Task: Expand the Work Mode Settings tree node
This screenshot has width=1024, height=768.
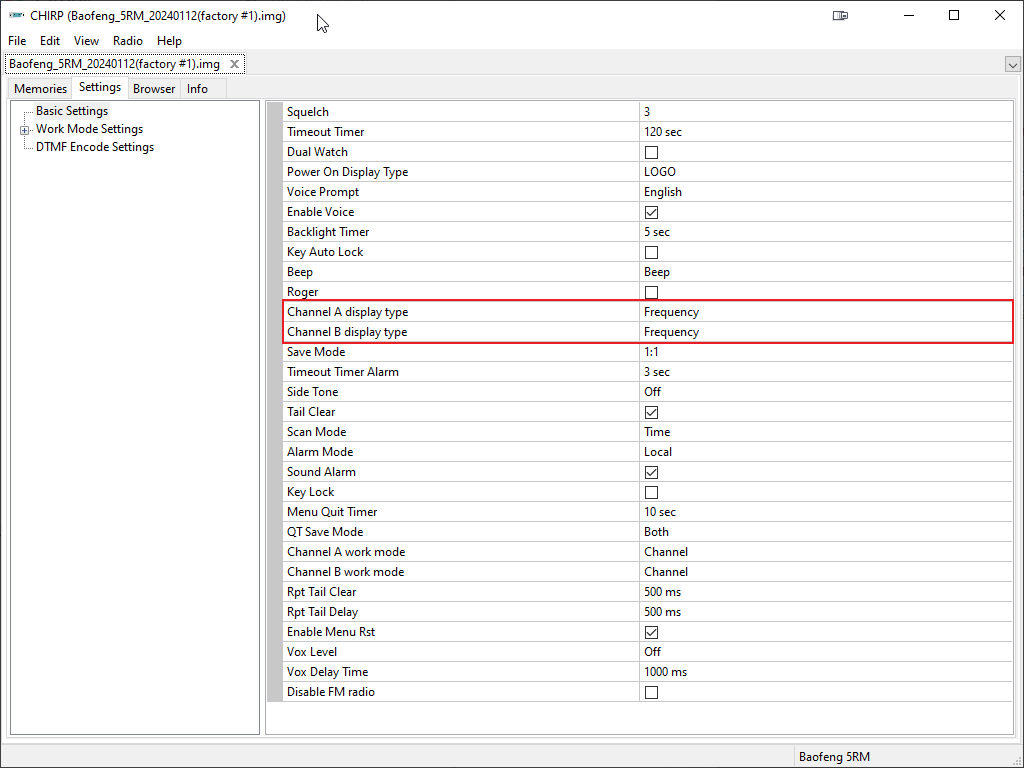Action: [25, 130]
